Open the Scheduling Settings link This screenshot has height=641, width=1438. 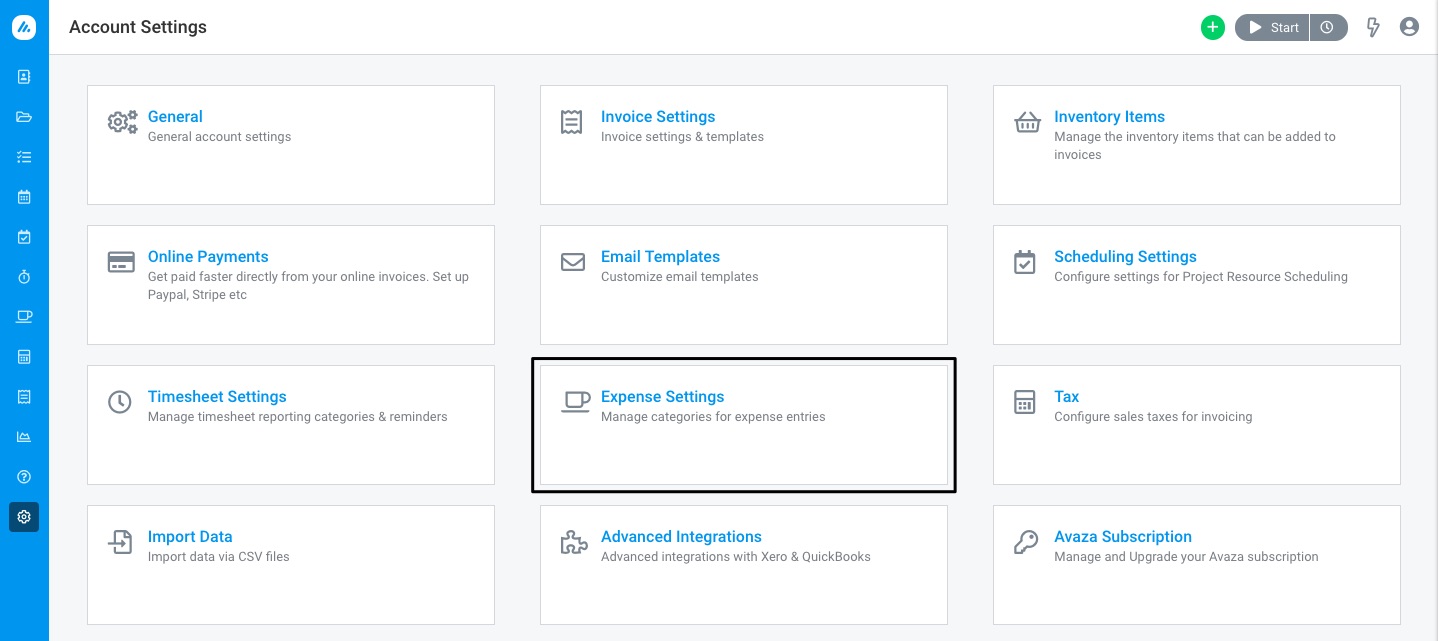pos(1125,257)
